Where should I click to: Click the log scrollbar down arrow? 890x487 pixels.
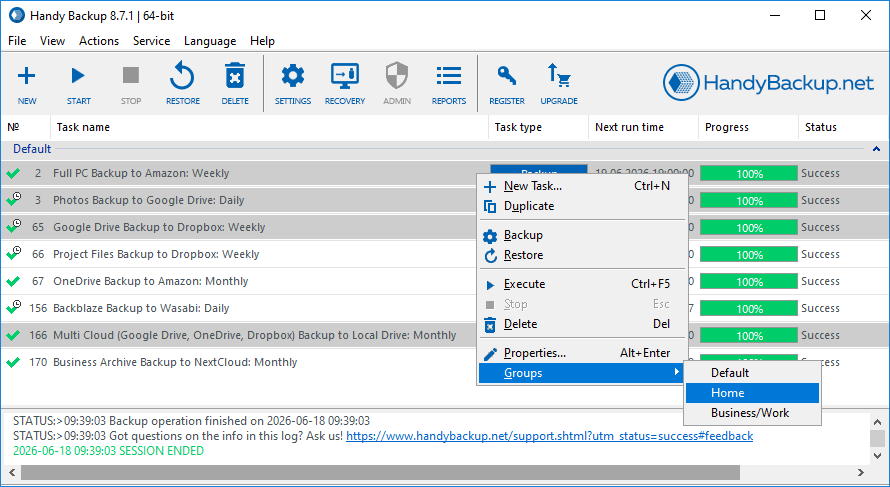[x=878, y=455]
